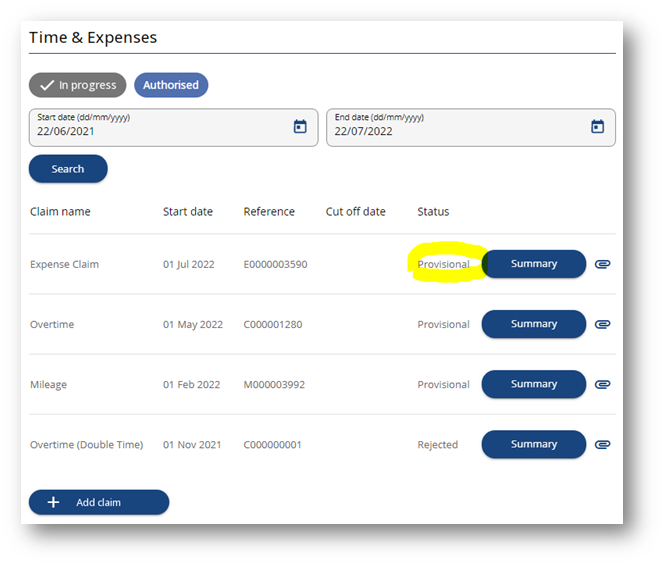Focus the Start date input field

coord(173,128)
